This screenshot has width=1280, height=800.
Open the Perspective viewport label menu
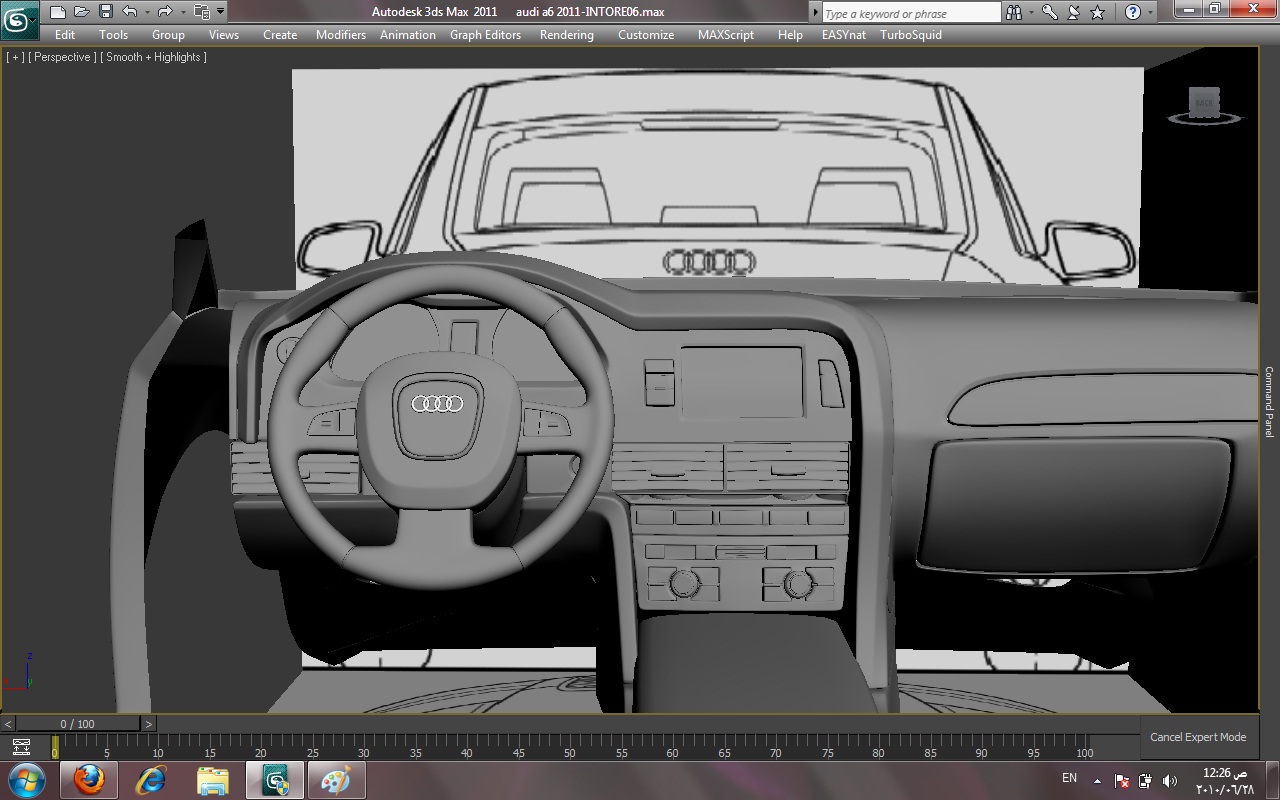[x=63, y=57]
